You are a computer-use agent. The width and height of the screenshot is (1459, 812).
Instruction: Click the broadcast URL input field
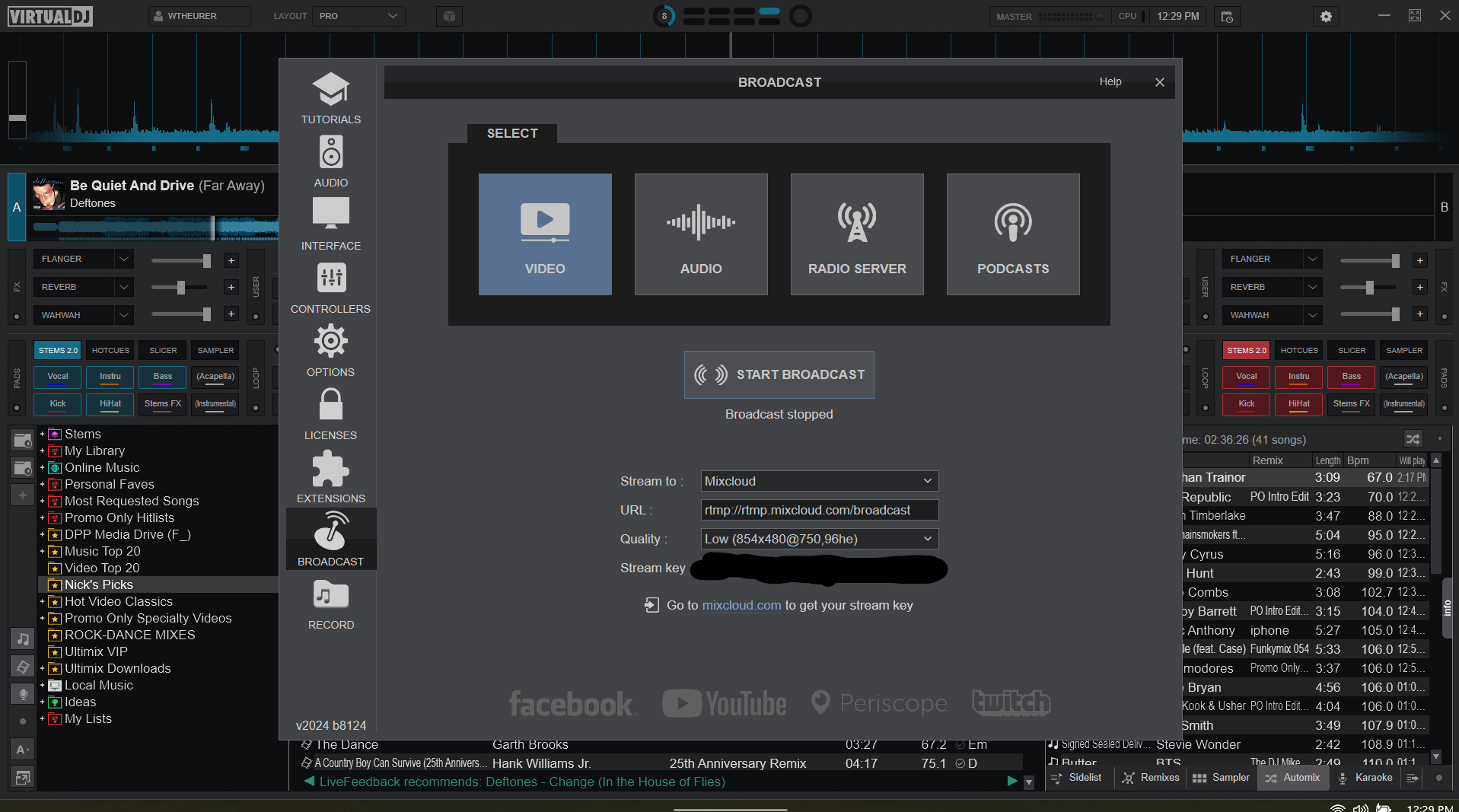click(819, 510)
